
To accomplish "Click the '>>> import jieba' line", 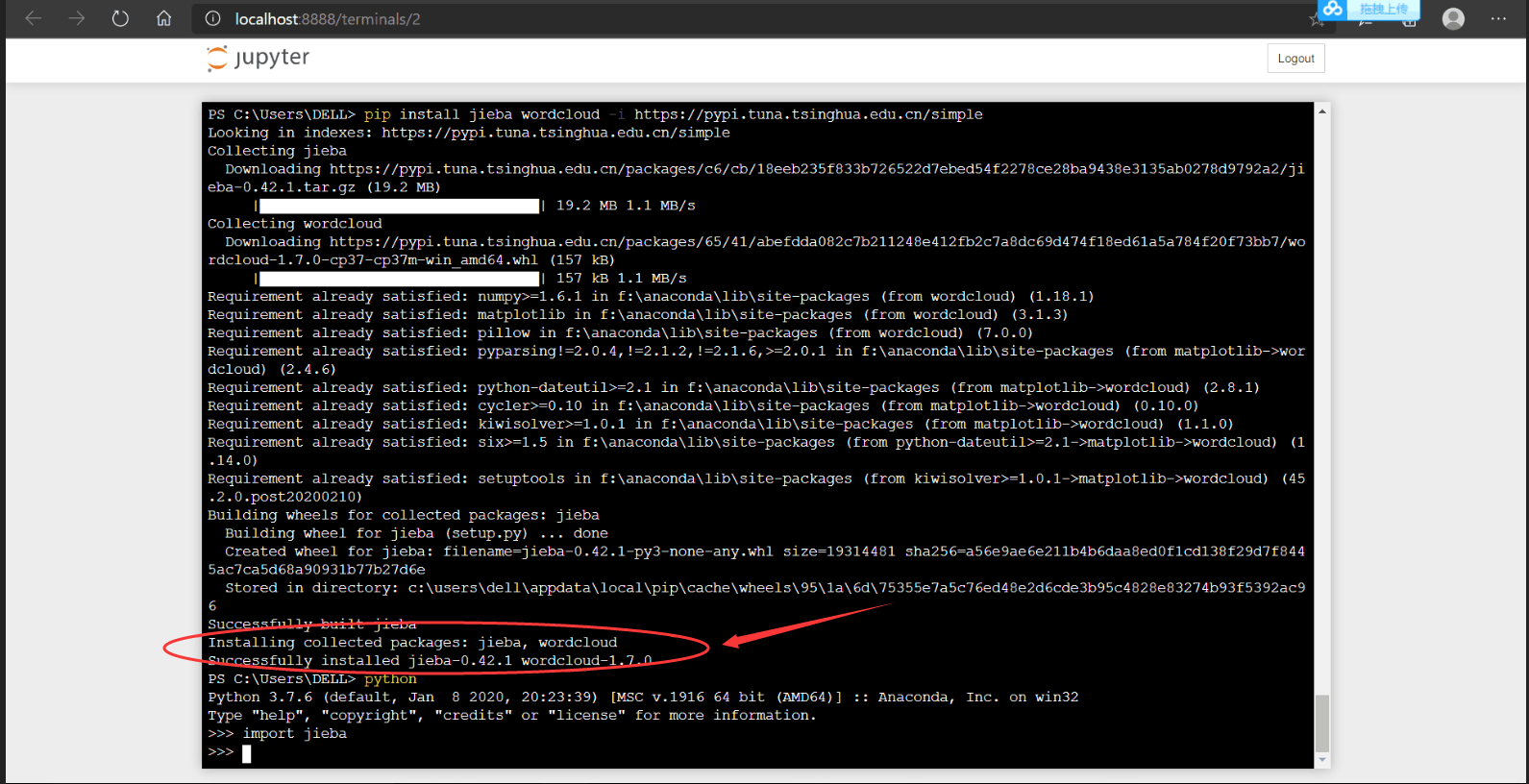I will click(x=277, y=735).
